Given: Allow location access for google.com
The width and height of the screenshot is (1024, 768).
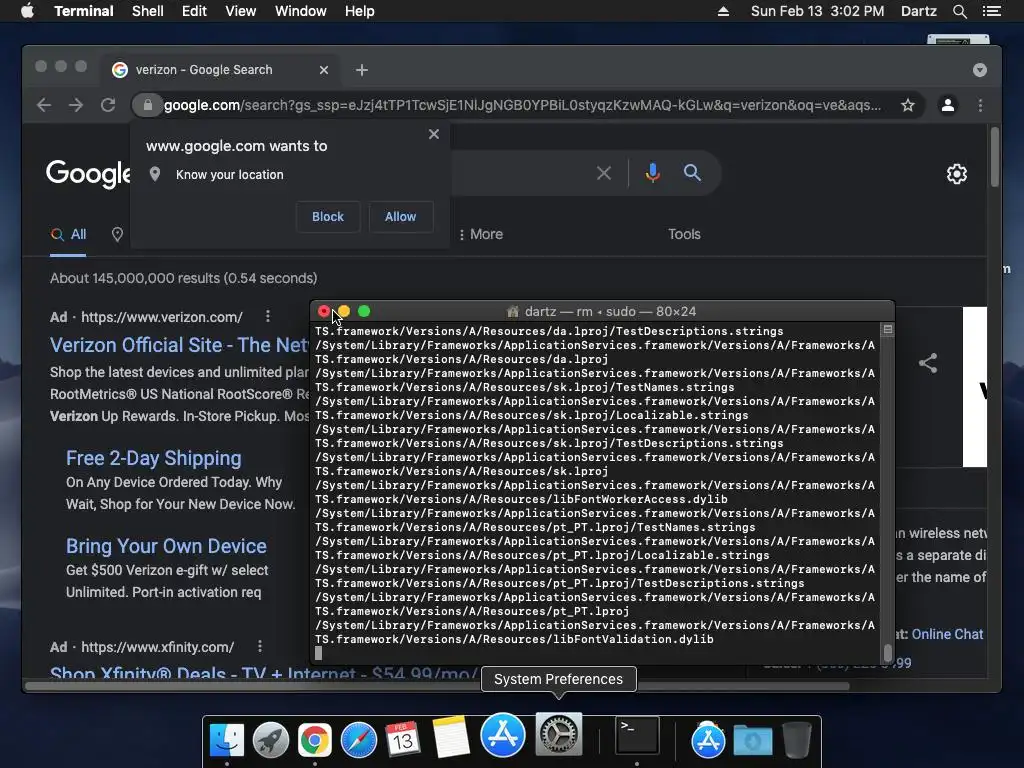Looking at the screenshot, I should [x=400, y=217].
